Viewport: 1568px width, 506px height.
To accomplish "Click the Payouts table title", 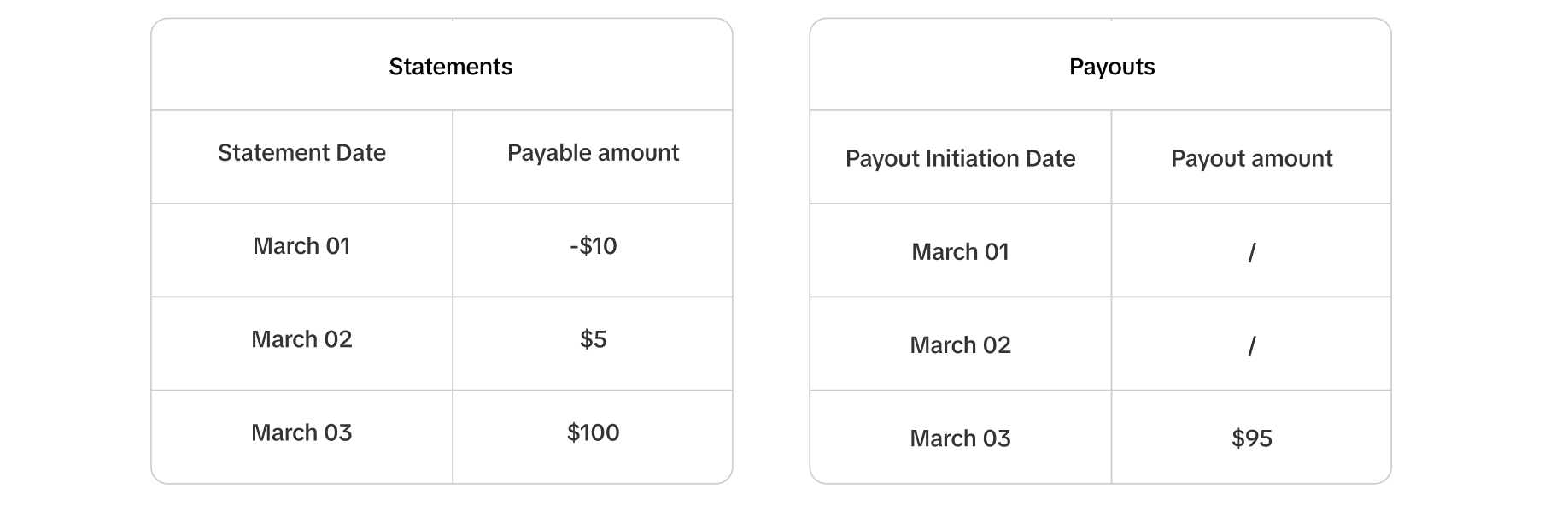I will pos(1111,67).
